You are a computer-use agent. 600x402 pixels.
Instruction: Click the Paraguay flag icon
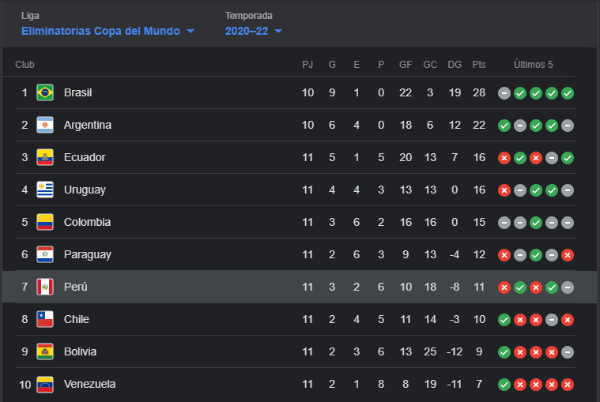click(x=45, y=254)
